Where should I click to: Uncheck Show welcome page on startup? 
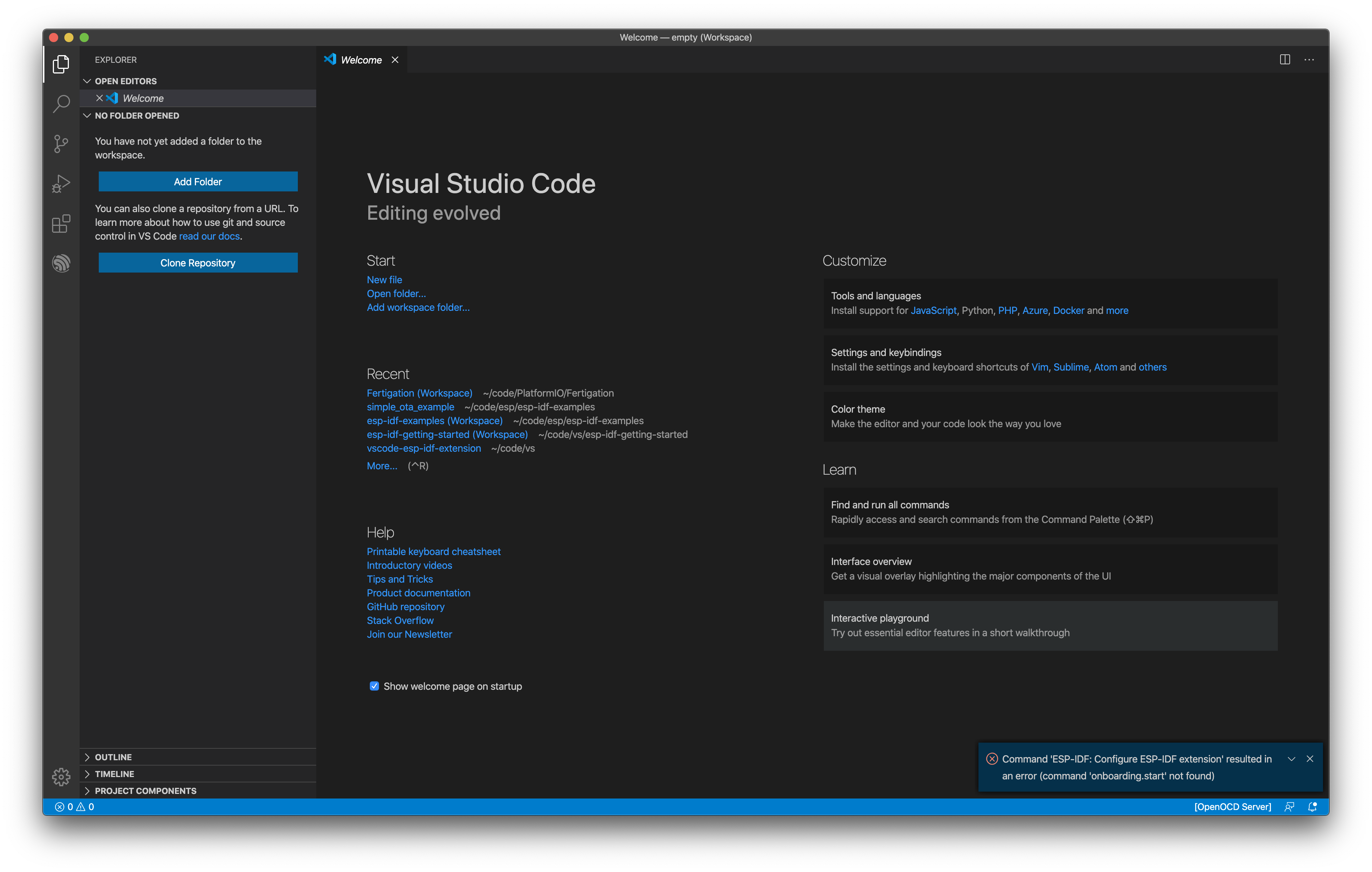(x=374, y=686)
